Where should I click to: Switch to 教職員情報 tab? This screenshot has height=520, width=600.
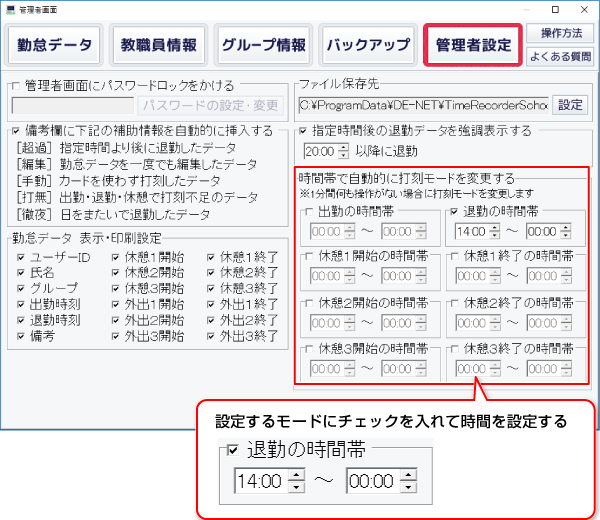(158, 45)
